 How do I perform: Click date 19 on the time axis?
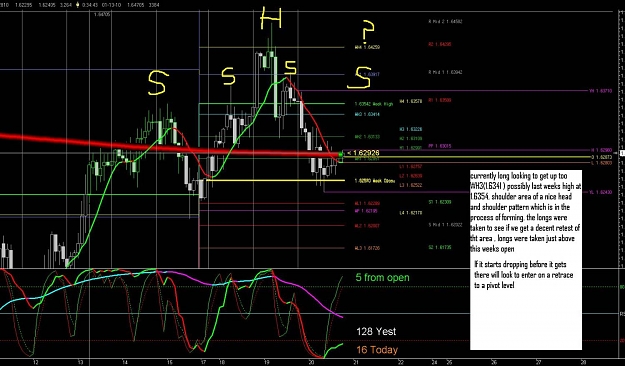pos(266,362)
